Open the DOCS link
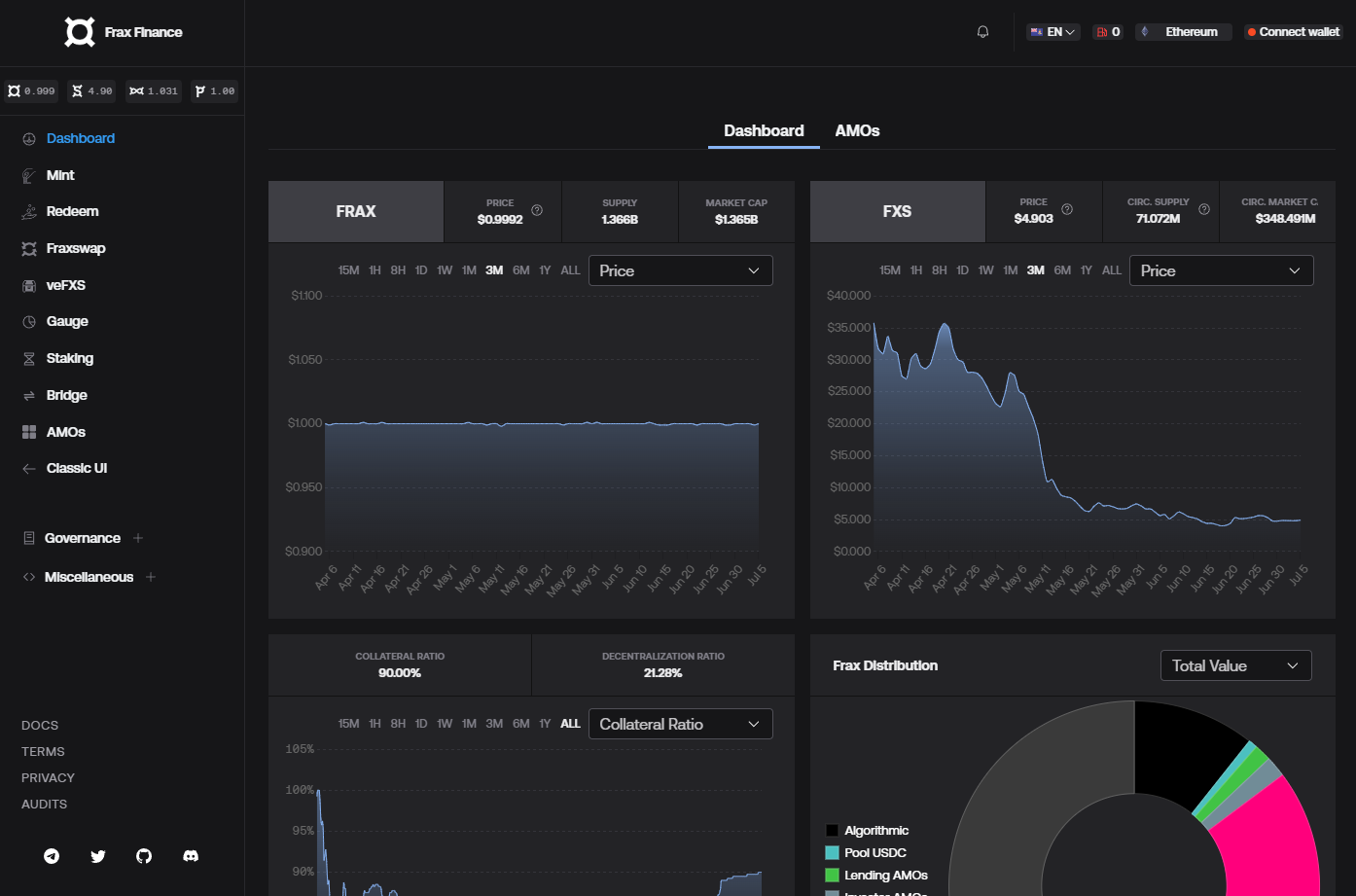The image size is (1356, 896). coord(40,726)
